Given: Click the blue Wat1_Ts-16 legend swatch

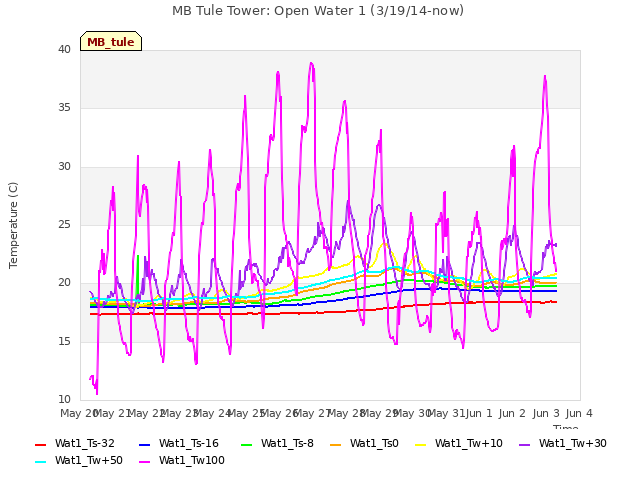Looking at the screenshot, I should pos(144,444).
